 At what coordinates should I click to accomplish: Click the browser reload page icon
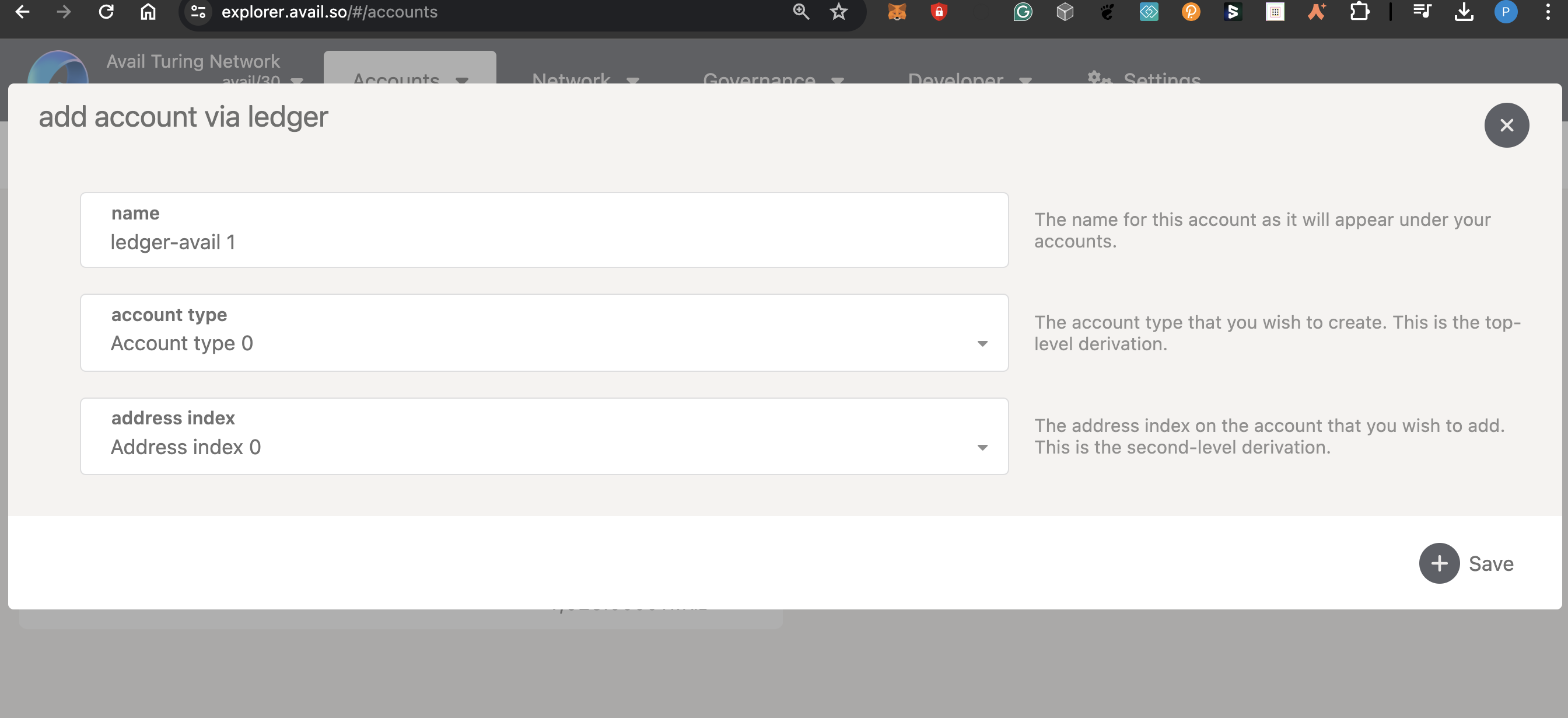pos(107,12)
